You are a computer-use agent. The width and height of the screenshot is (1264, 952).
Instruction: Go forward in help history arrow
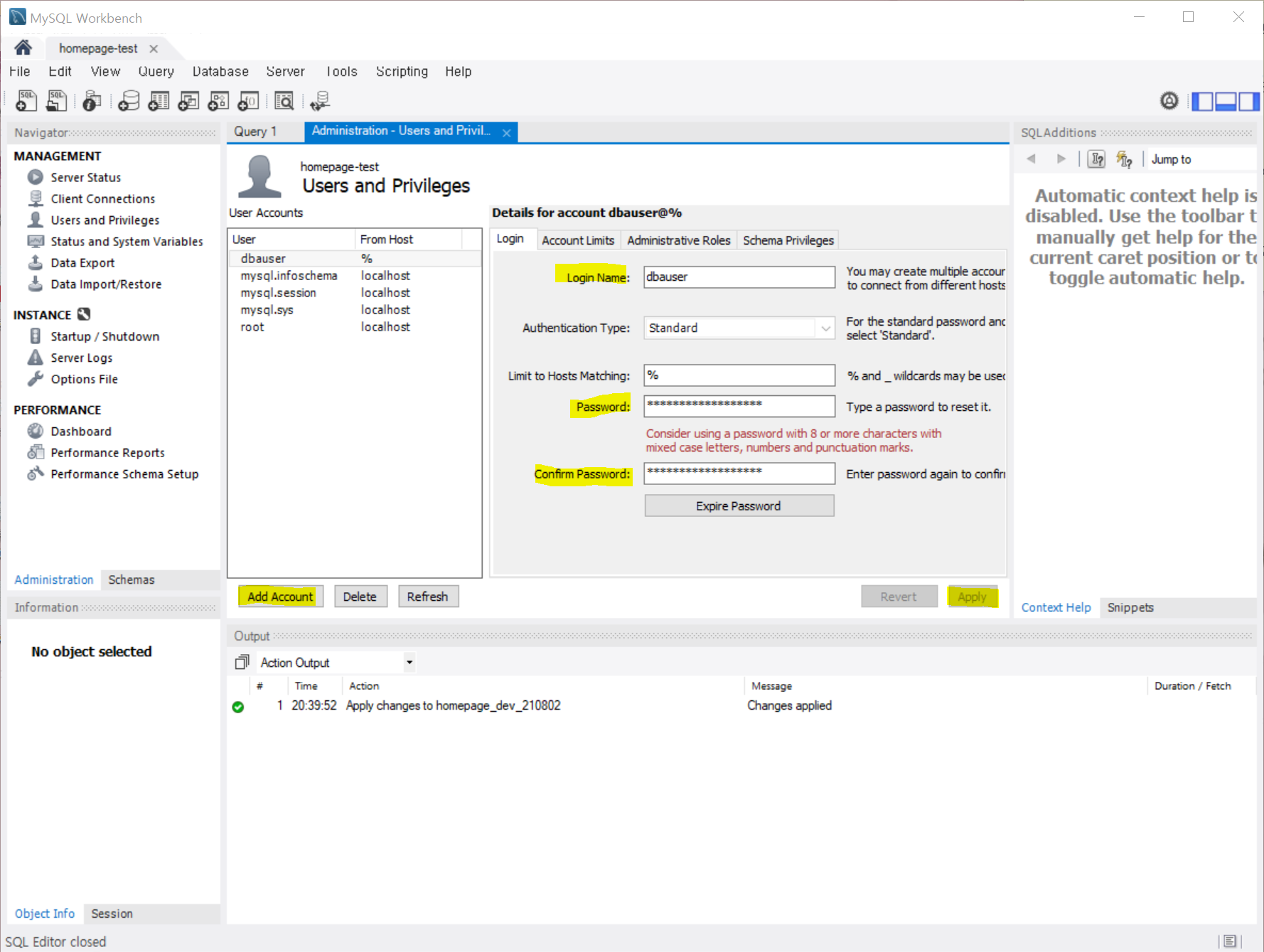coord(1061,159)
